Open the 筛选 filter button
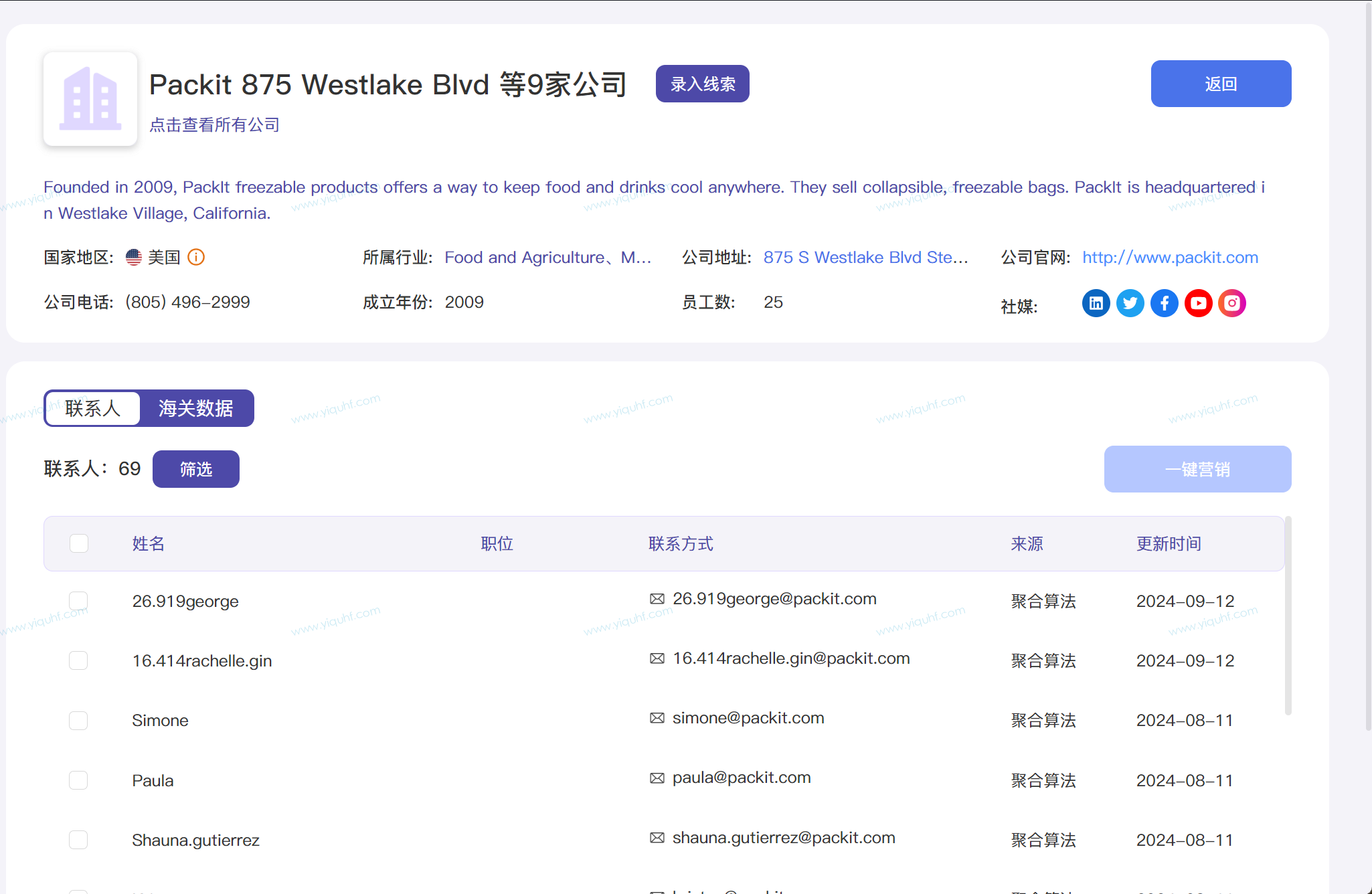Viewport: 1372px width, 894px height. pos(196,469)
